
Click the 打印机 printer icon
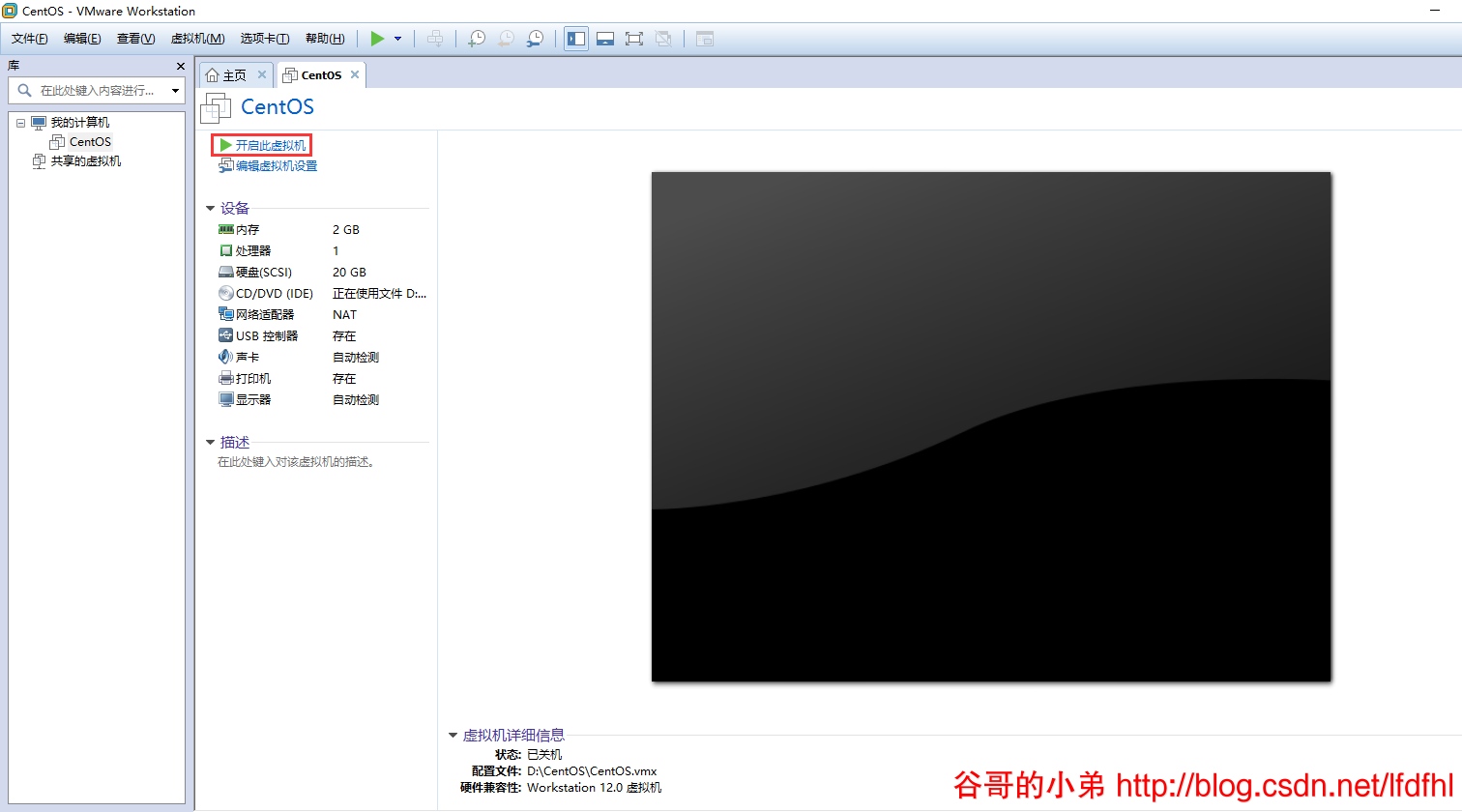pyautogui.click(x=226, y=378)
